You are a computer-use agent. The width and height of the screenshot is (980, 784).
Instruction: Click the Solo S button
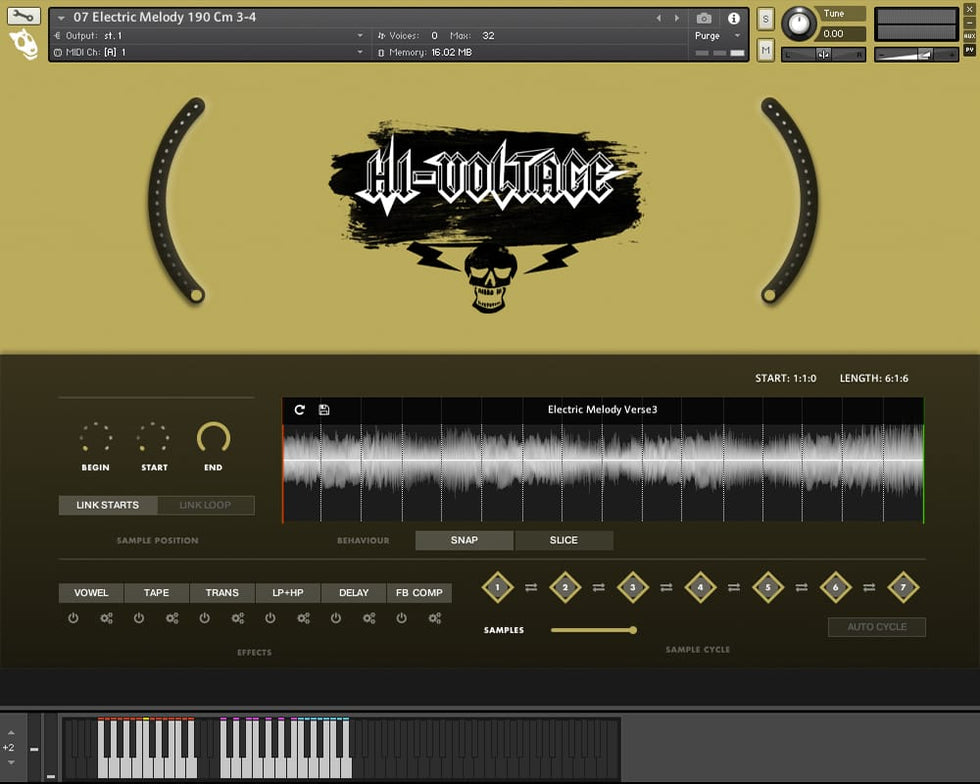[766, 19]
